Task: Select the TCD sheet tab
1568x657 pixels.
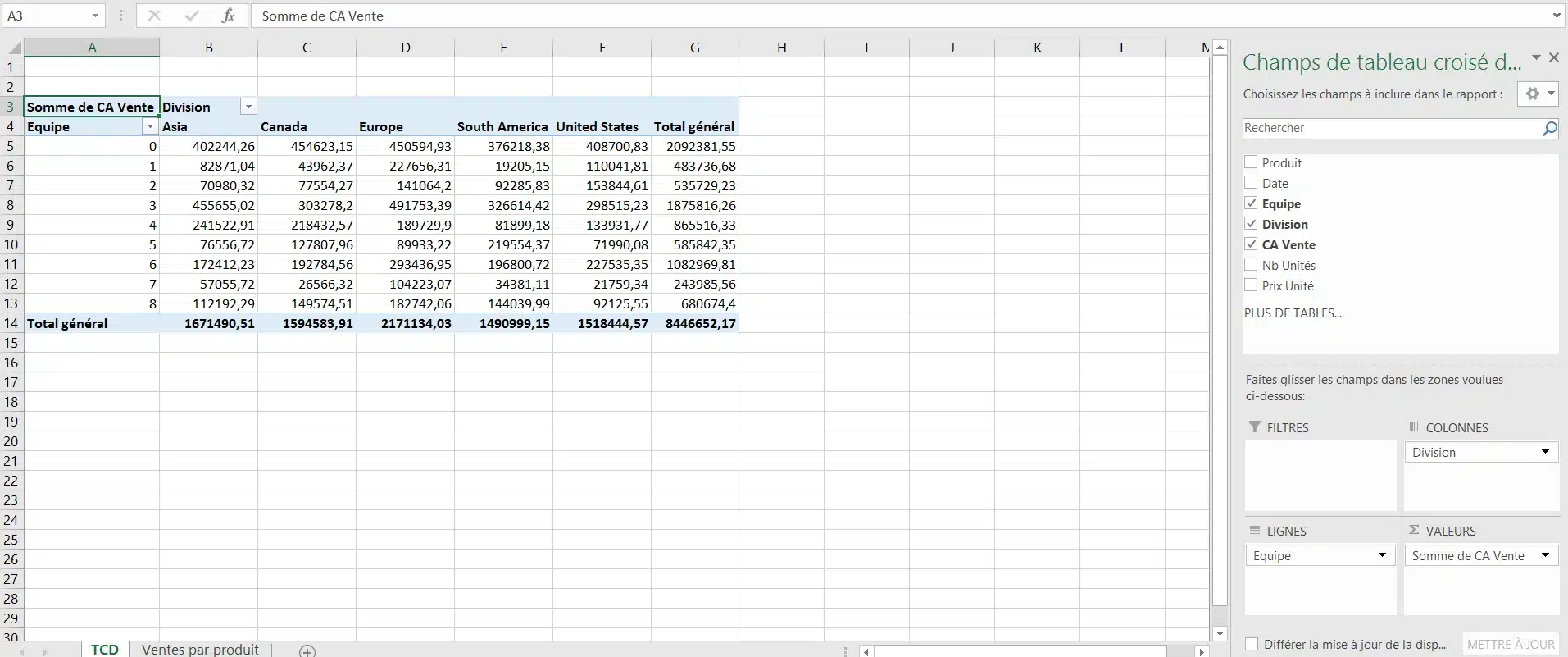Action: [105, 649]
